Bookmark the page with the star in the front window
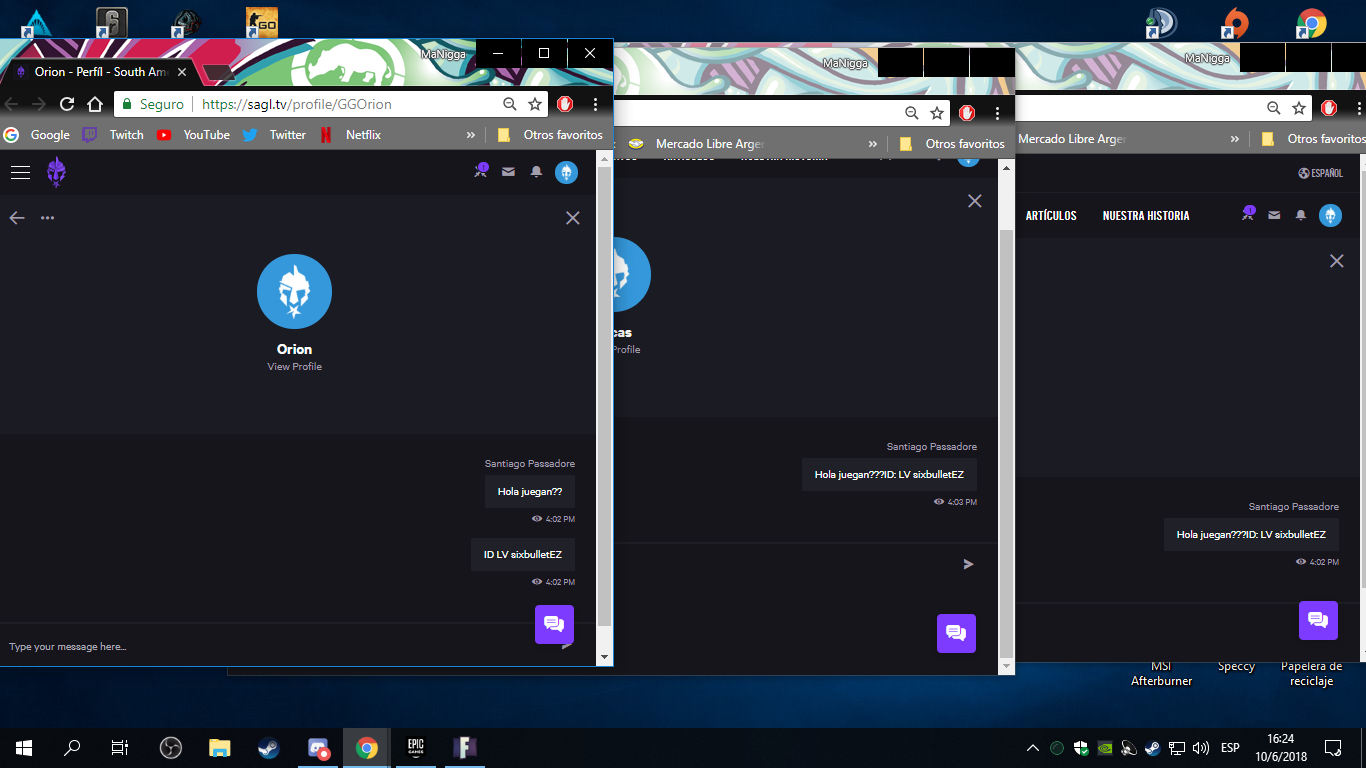The image size is (1366, 768). [x=535, y=104]
